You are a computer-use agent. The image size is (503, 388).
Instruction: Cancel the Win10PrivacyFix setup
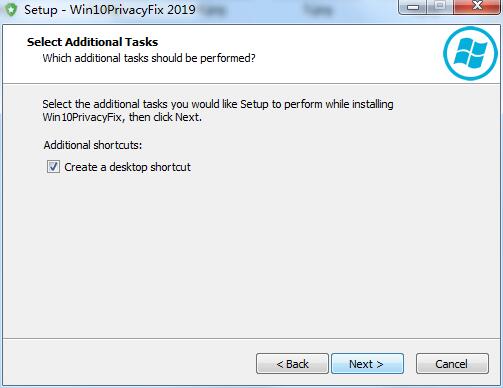click(452, 364)
